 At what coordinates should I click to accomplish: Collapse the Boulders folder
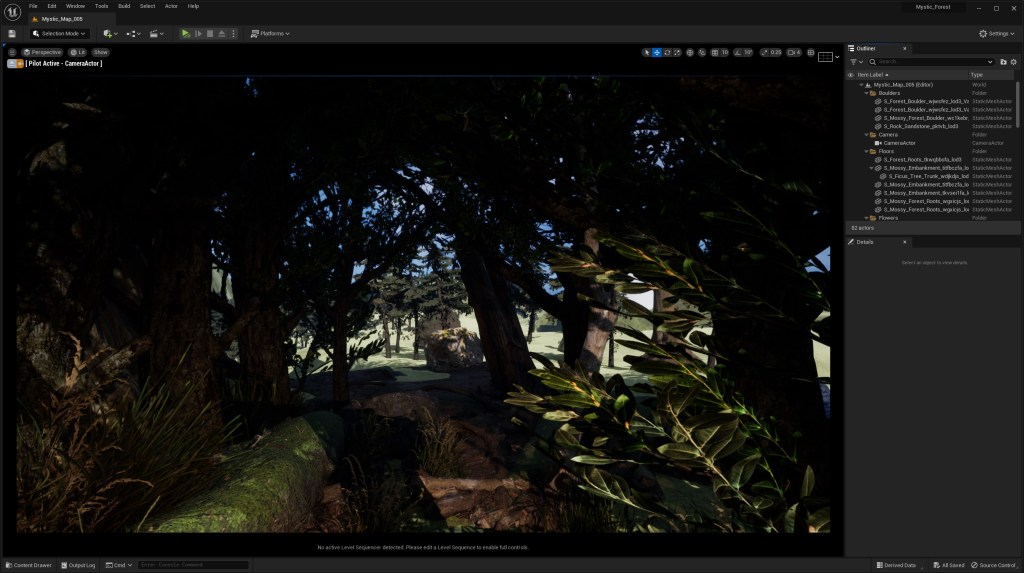pos(867,93)
